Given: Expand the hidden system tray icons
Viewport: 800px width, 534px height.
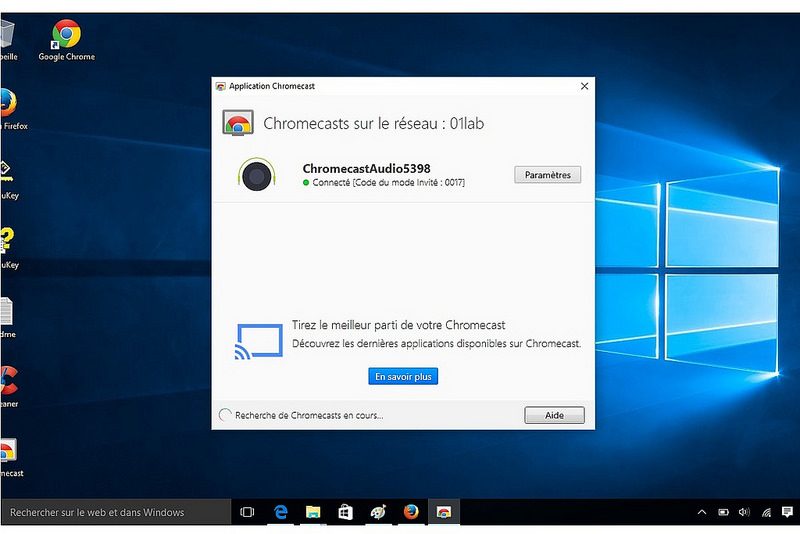Looking at the screenshot, I should coord(702,512).
